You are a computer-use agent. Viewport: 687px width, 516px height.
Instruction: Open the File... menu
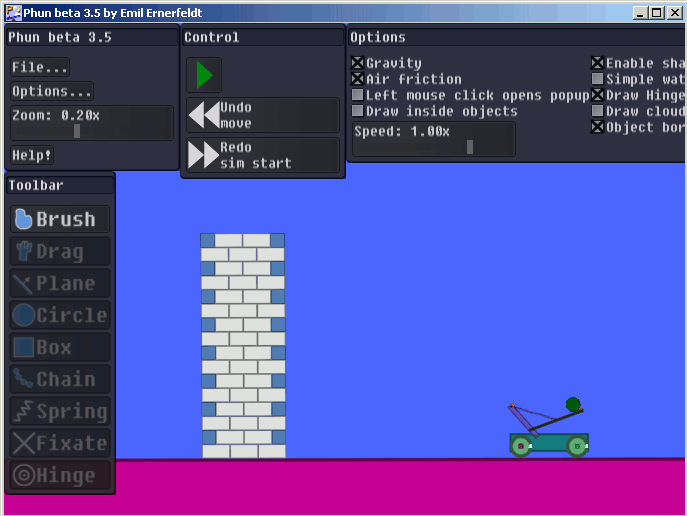40,67
